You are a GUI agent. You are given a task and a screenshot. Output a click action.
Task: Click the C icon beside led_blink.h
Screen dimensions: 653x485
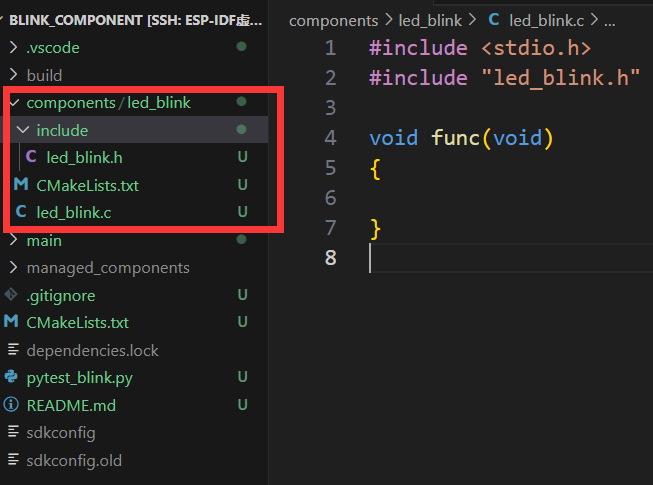pos(31,157)
